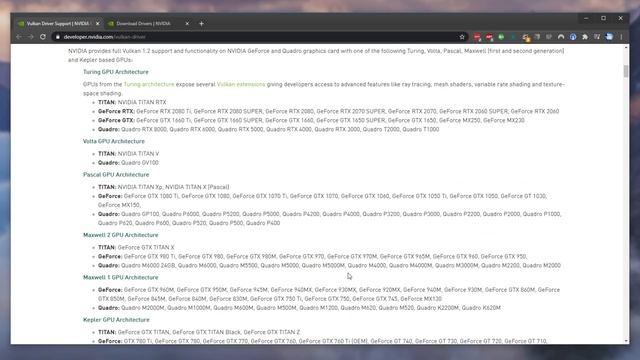This screenshot has width=640, height=360.
Task: Open the Extensions puzzle piece menu
Action: point(585,37)
